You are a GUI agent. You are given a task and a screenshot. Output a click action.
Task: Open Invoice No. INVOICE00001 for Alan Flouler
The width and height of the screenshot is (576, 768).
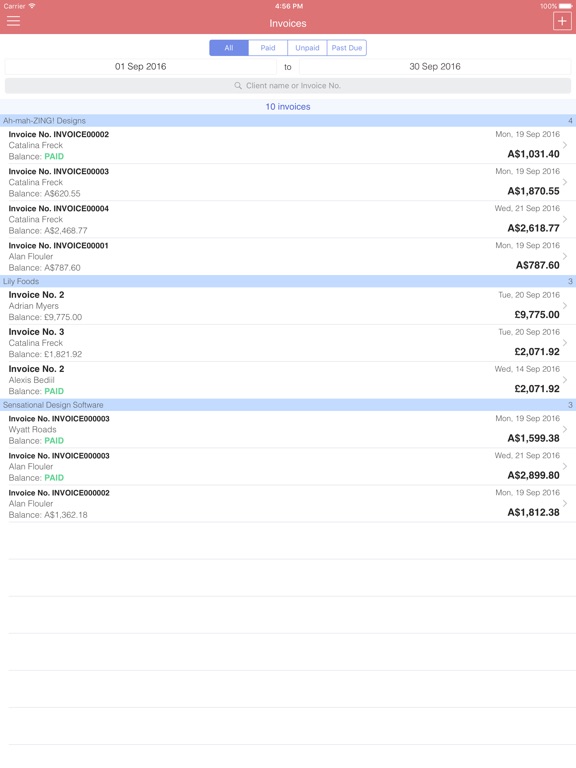click(288, 257)
